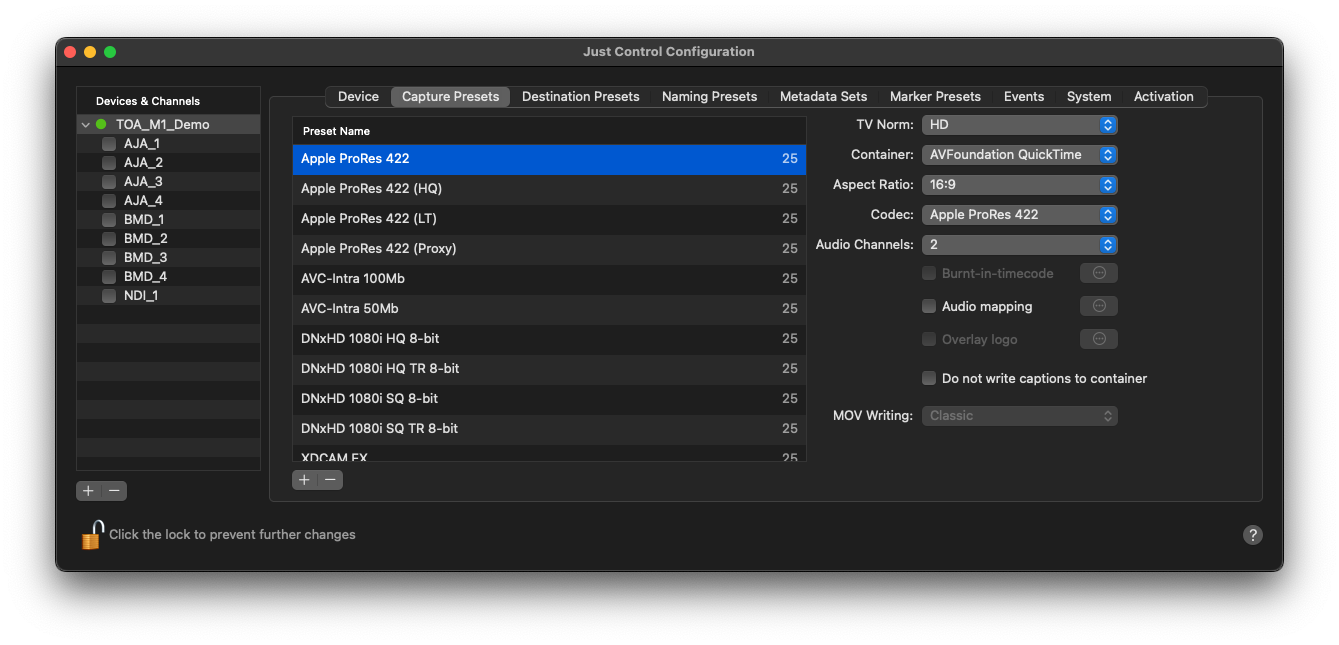Switch to the Events tab
Image resolution: width=1339 pixels, height=645 pixels.
click(1024, 97)
